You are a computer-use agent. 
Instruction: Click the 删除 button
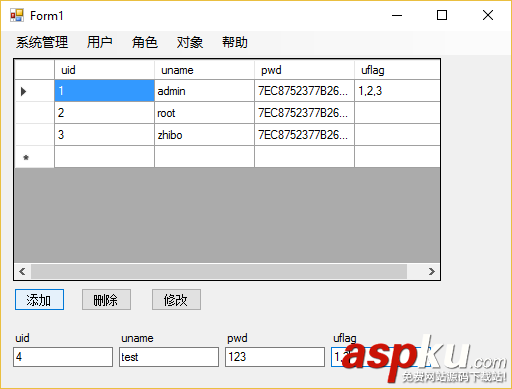(x=106, y=300)
